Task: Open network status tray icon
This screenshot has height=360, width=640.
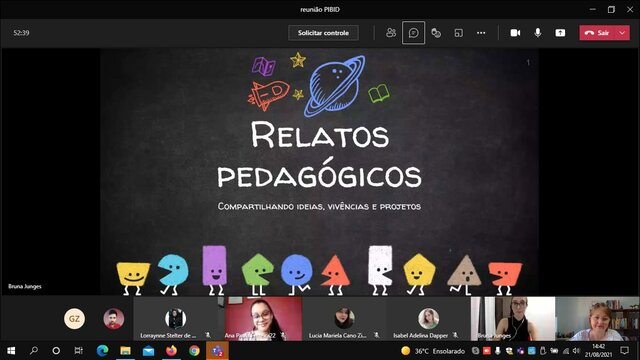Action: pyautogui.click(x=565, y=351)
